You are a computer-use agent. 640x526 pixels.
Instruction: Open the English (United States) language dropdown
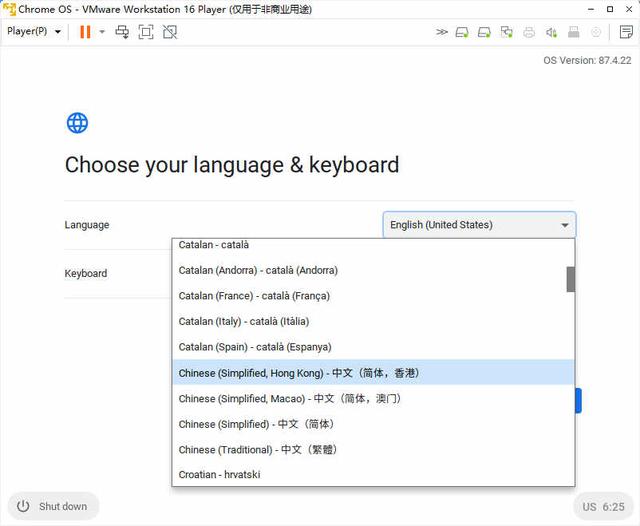tap(479, 224)
